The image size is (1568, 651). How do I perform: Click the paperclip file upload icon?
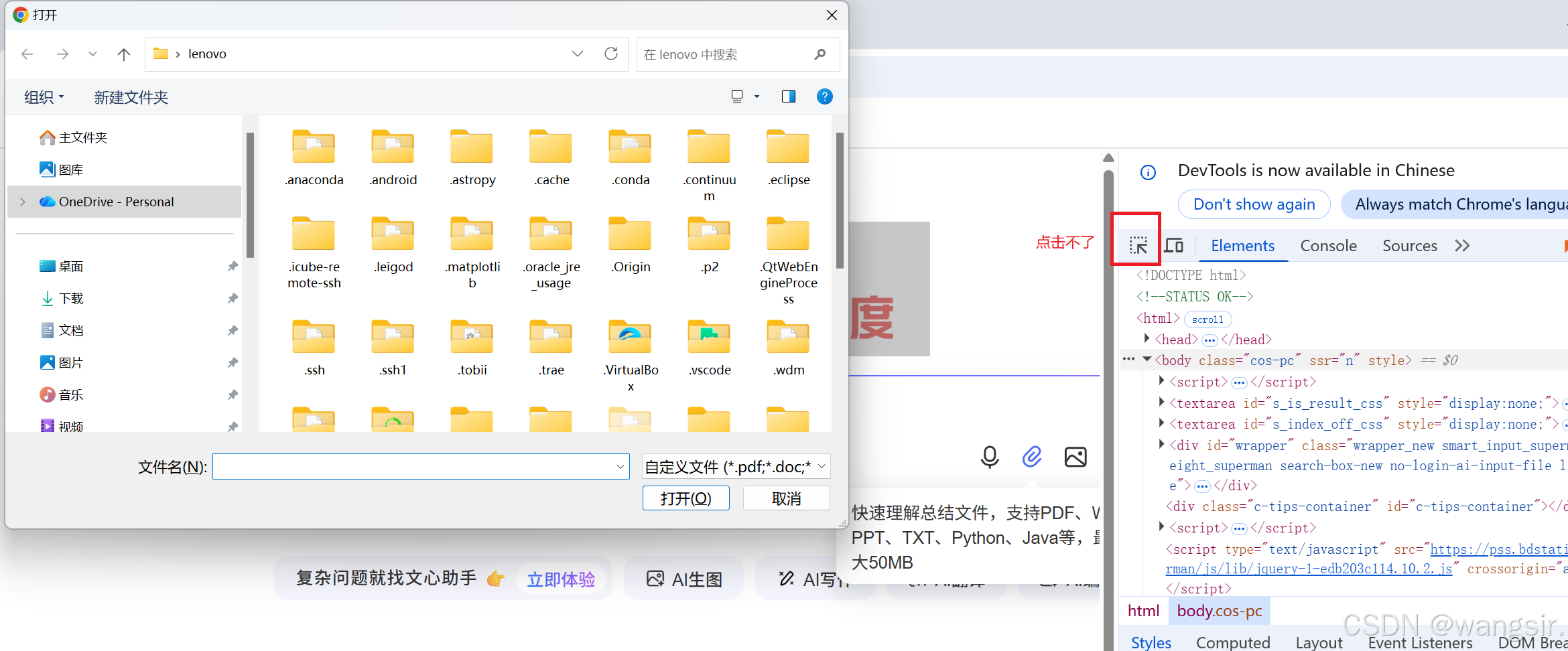click(1032, 457)
